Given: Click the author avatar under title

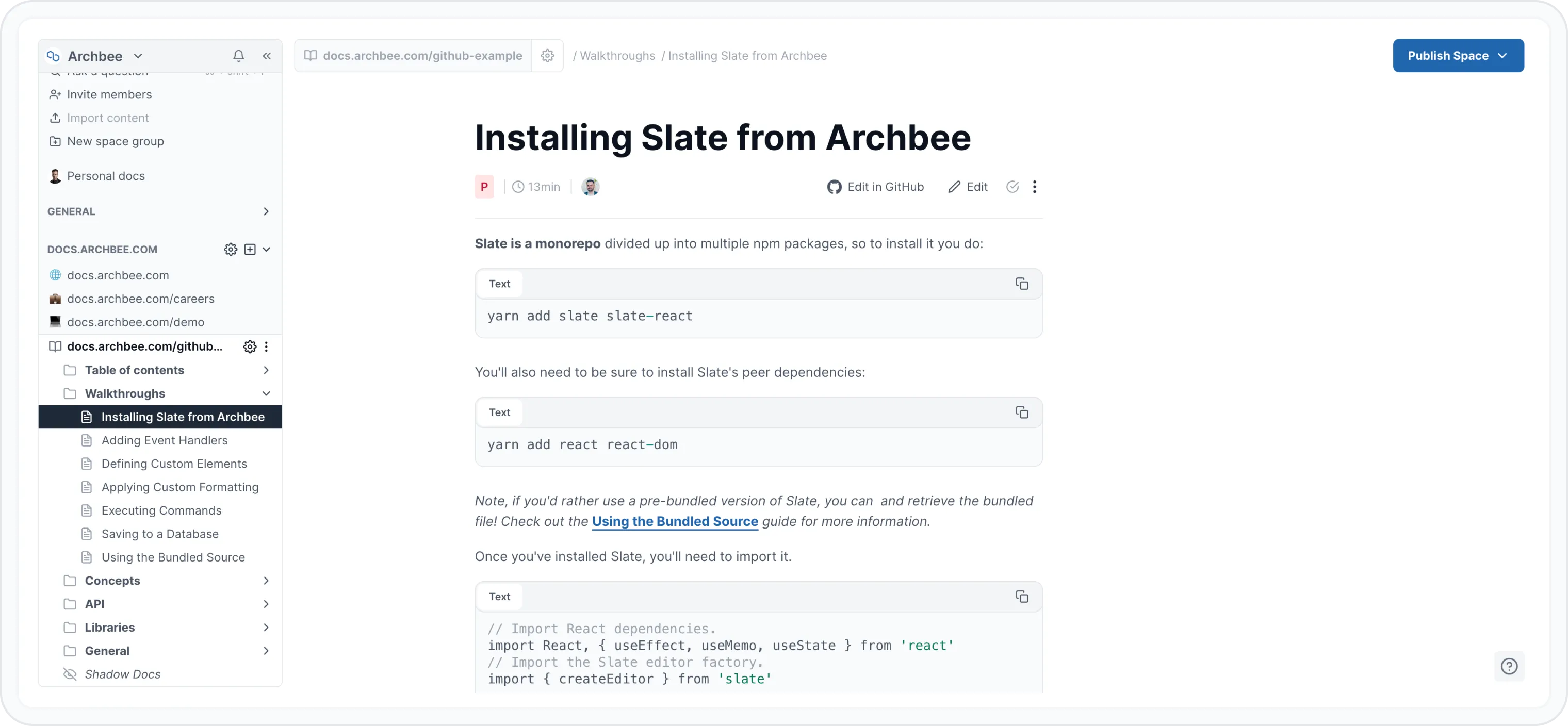Looking at the screenshot, I should 590,187.
